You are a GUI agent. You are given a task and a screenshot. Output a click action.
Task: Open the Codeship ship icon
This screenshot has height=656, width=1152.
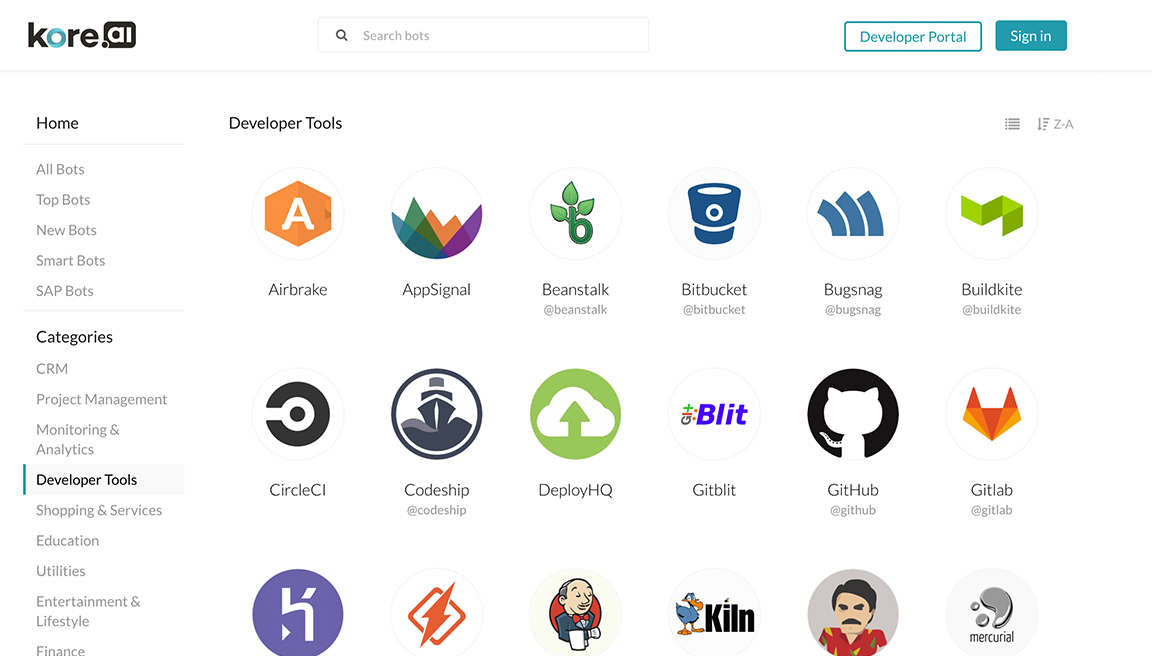[x=436, y=414]
